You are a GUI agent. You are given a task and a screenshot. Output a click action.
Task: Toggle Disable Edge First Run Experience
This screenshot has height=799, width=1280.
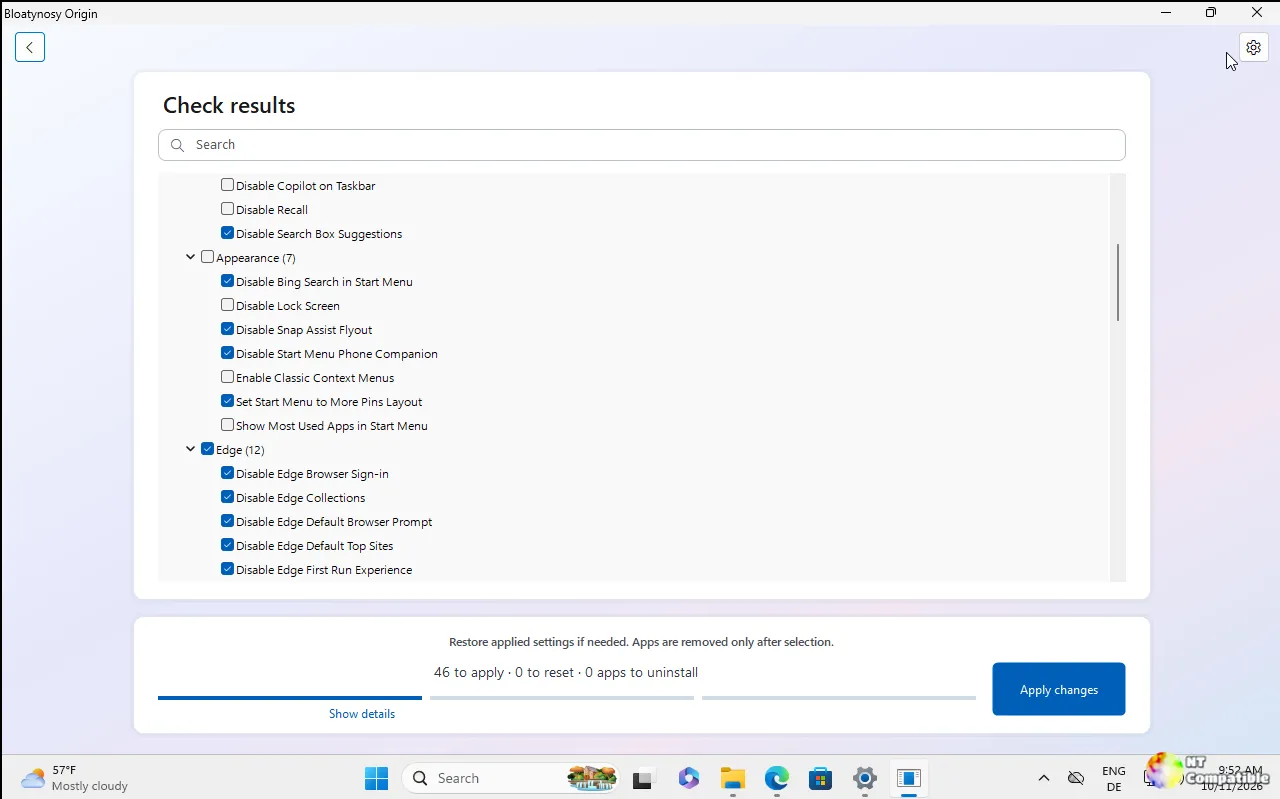(227, 569)
